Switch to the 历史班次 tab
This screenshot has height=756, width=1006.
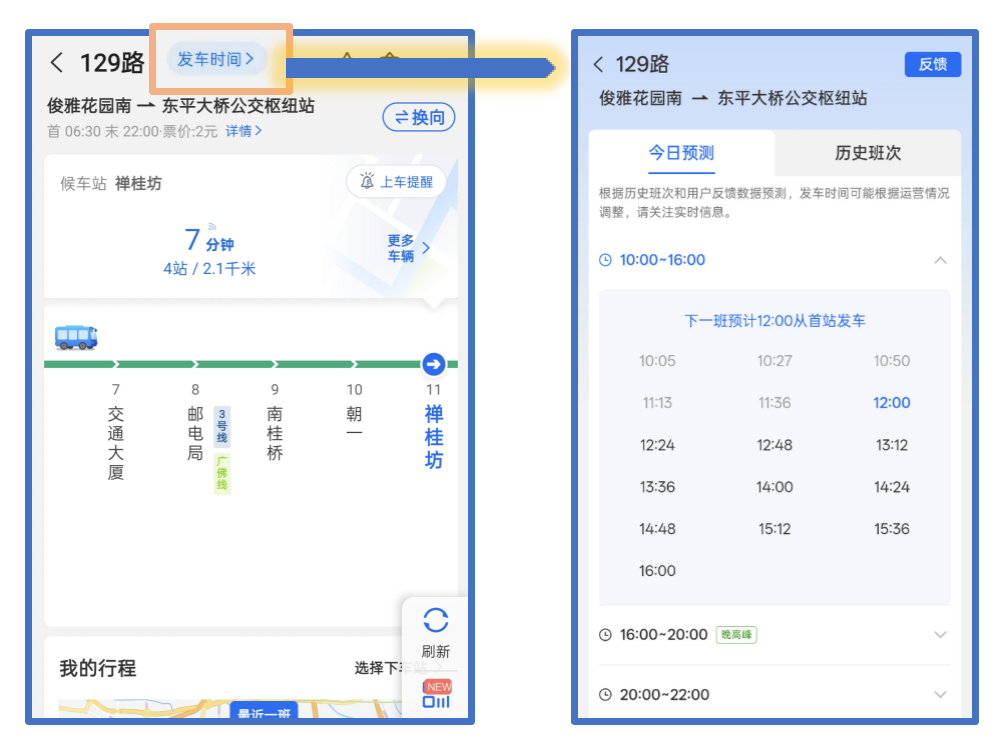pos(867,153)
